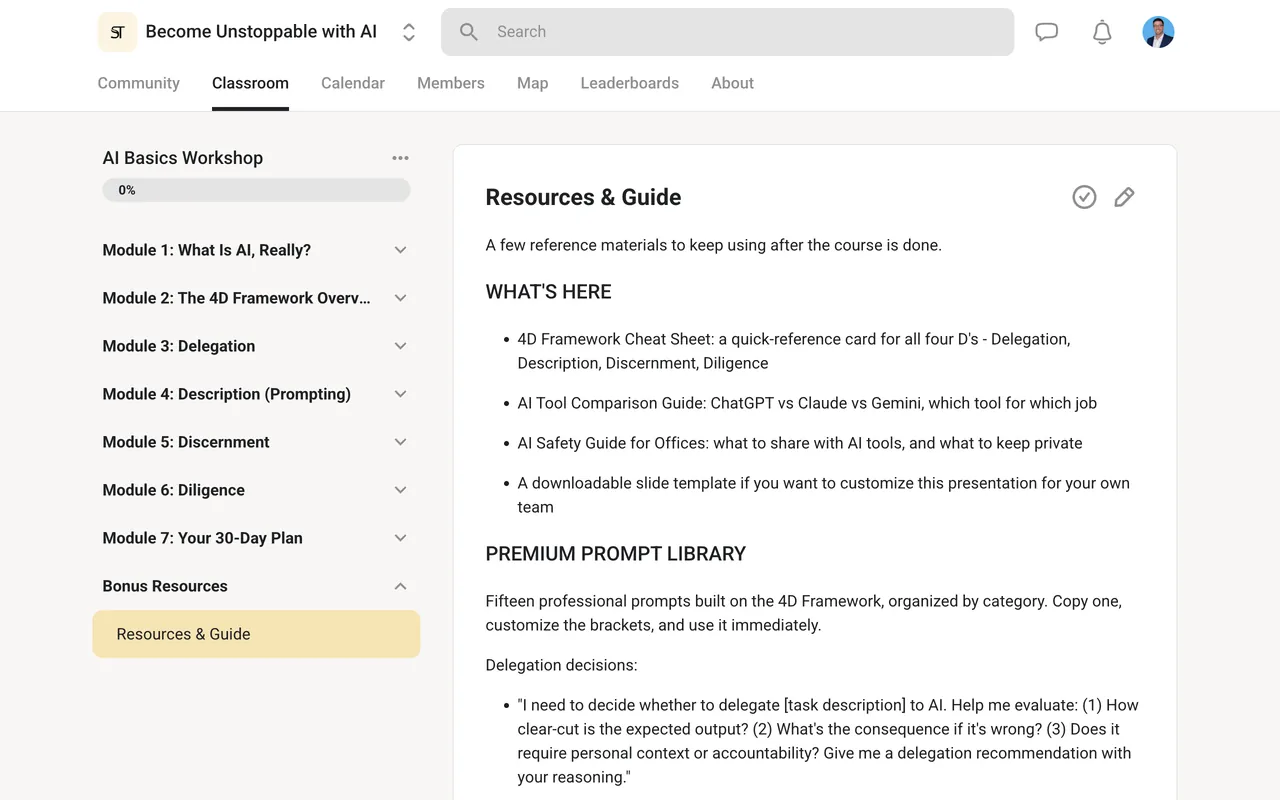Open the notifications bell
This screenshot has height=800, width=1280.
pos(1102,32)
